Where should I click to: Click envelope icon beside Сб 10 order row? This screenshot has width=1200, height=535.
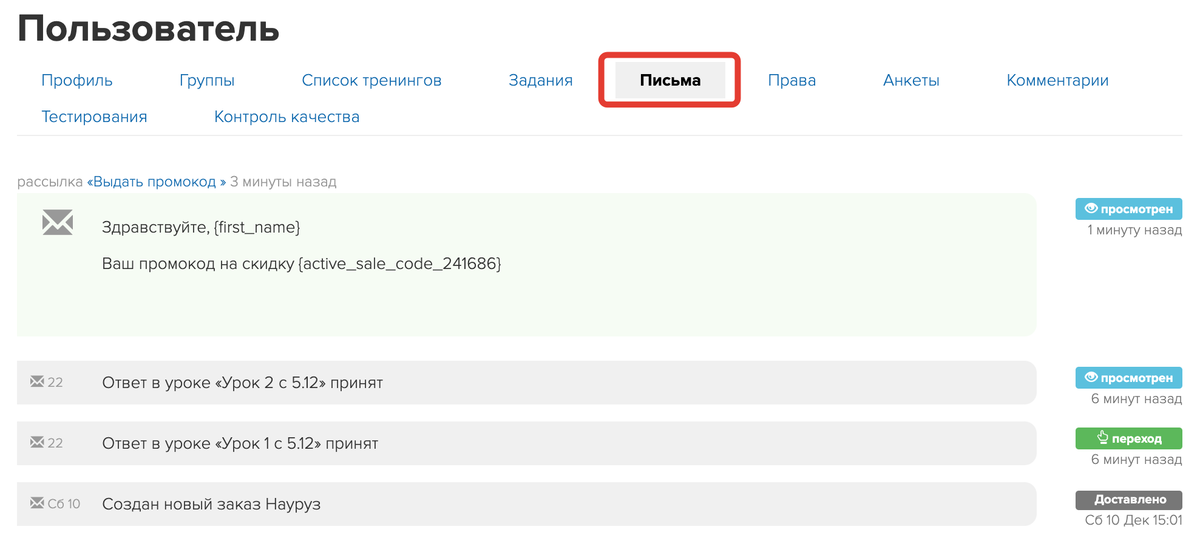37,503
